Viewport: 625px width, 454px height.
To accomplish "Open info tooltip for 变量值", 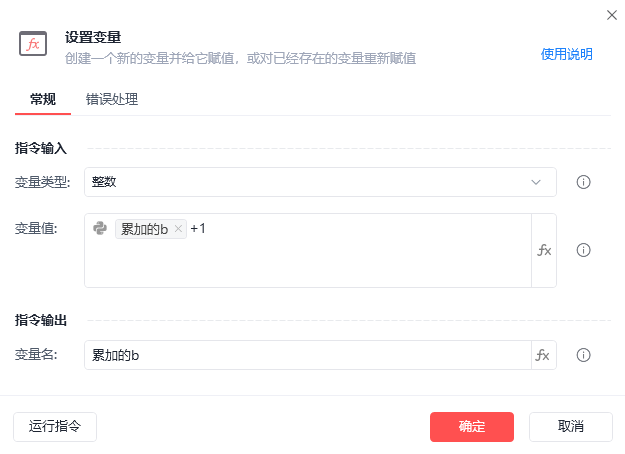I will [584, 250].
